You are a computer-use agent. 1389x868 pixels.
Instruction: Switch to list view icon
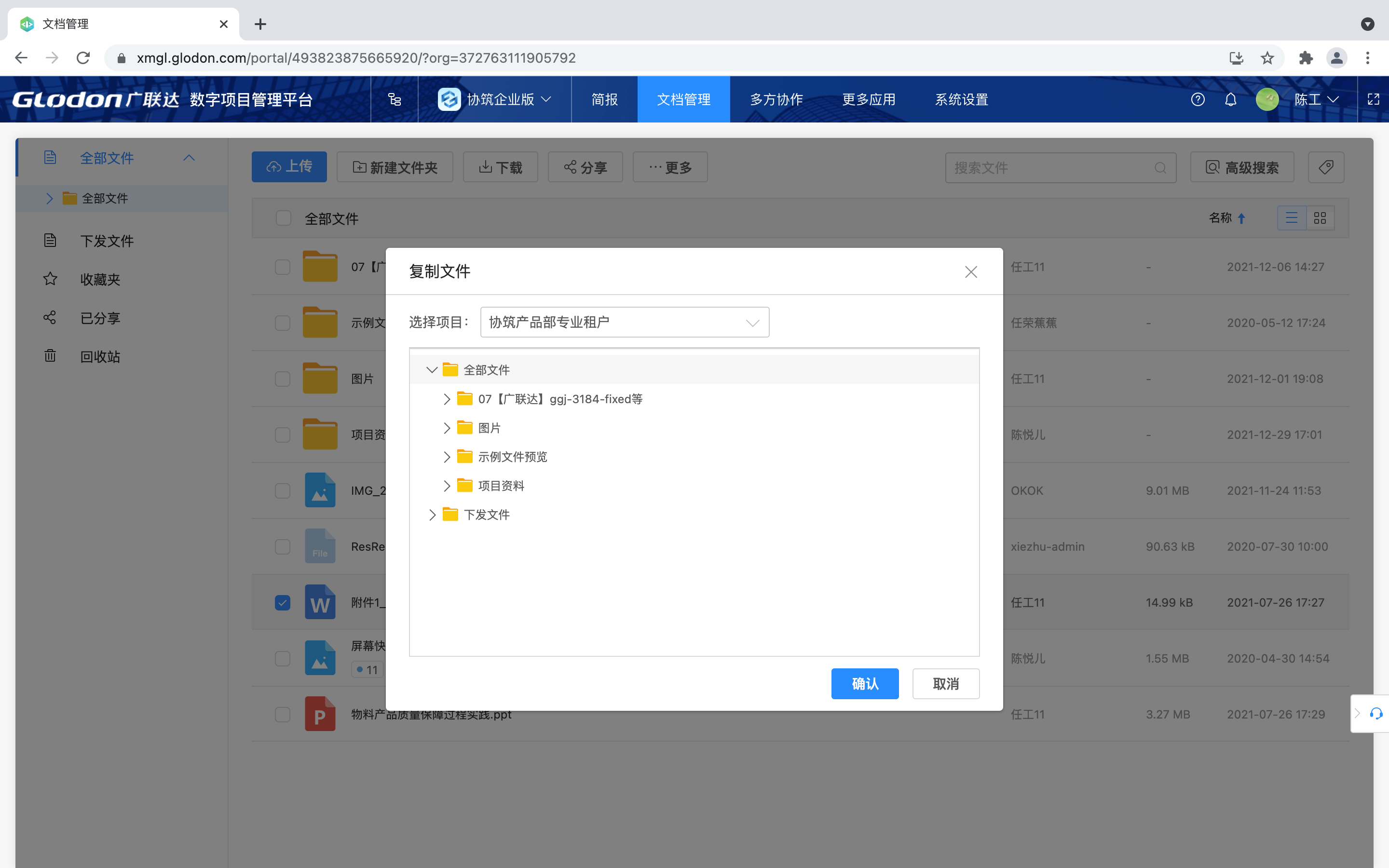(1292, 218)
